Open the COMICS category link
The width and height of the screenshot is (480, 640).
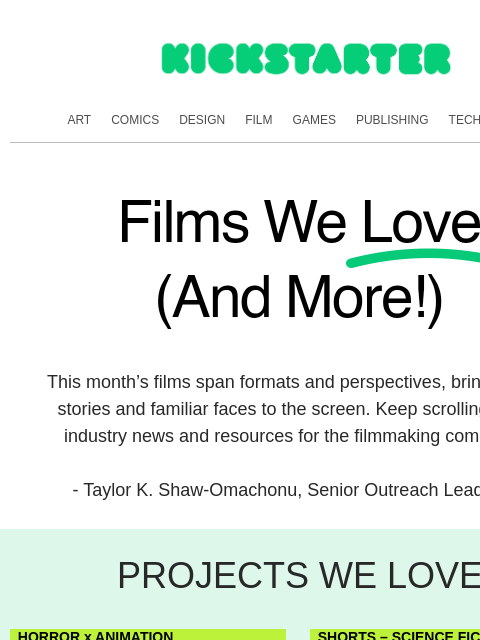[135, 120]
